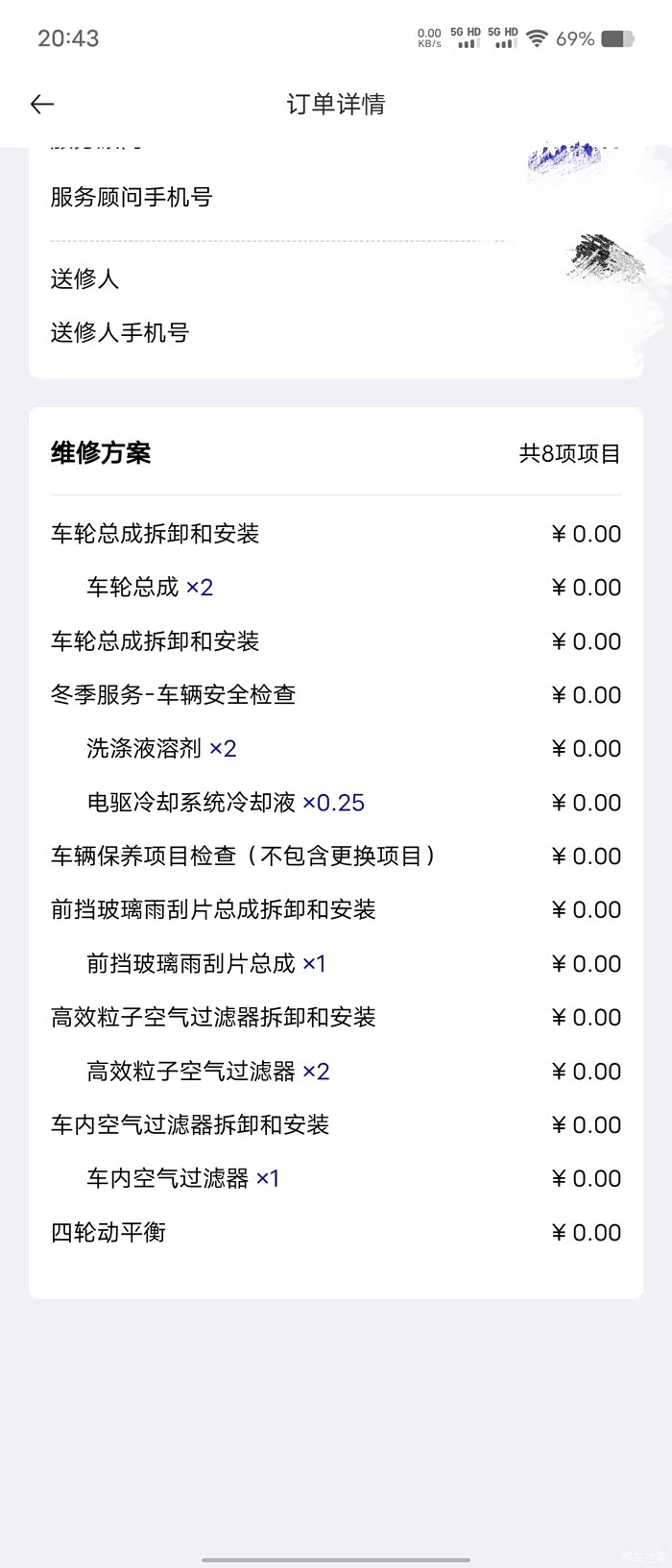Tap the bottom home gesture bar
This screenshot has height=1568, width=672.
point(336,1559)
